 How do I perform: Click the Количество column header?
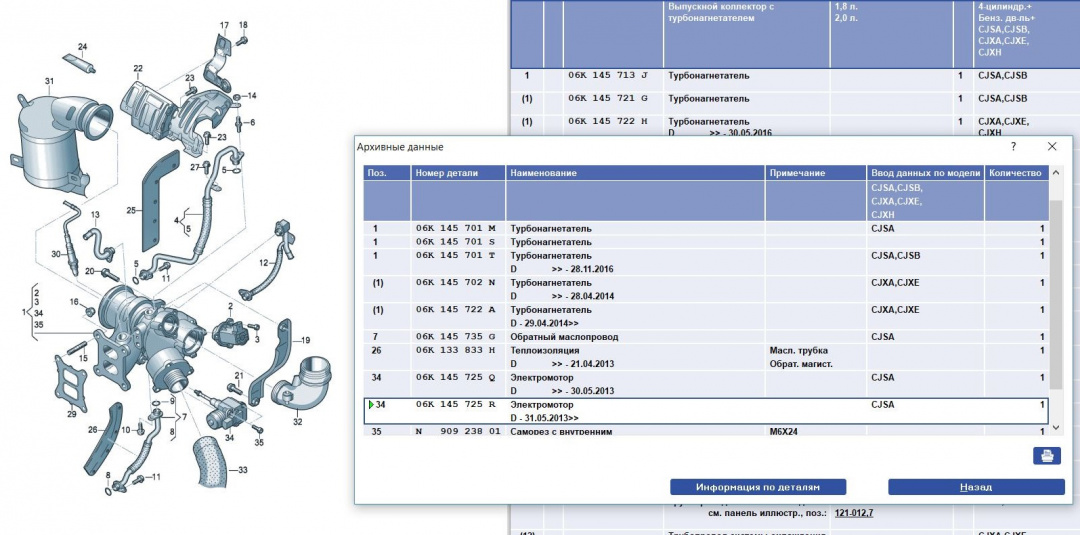1015,173
